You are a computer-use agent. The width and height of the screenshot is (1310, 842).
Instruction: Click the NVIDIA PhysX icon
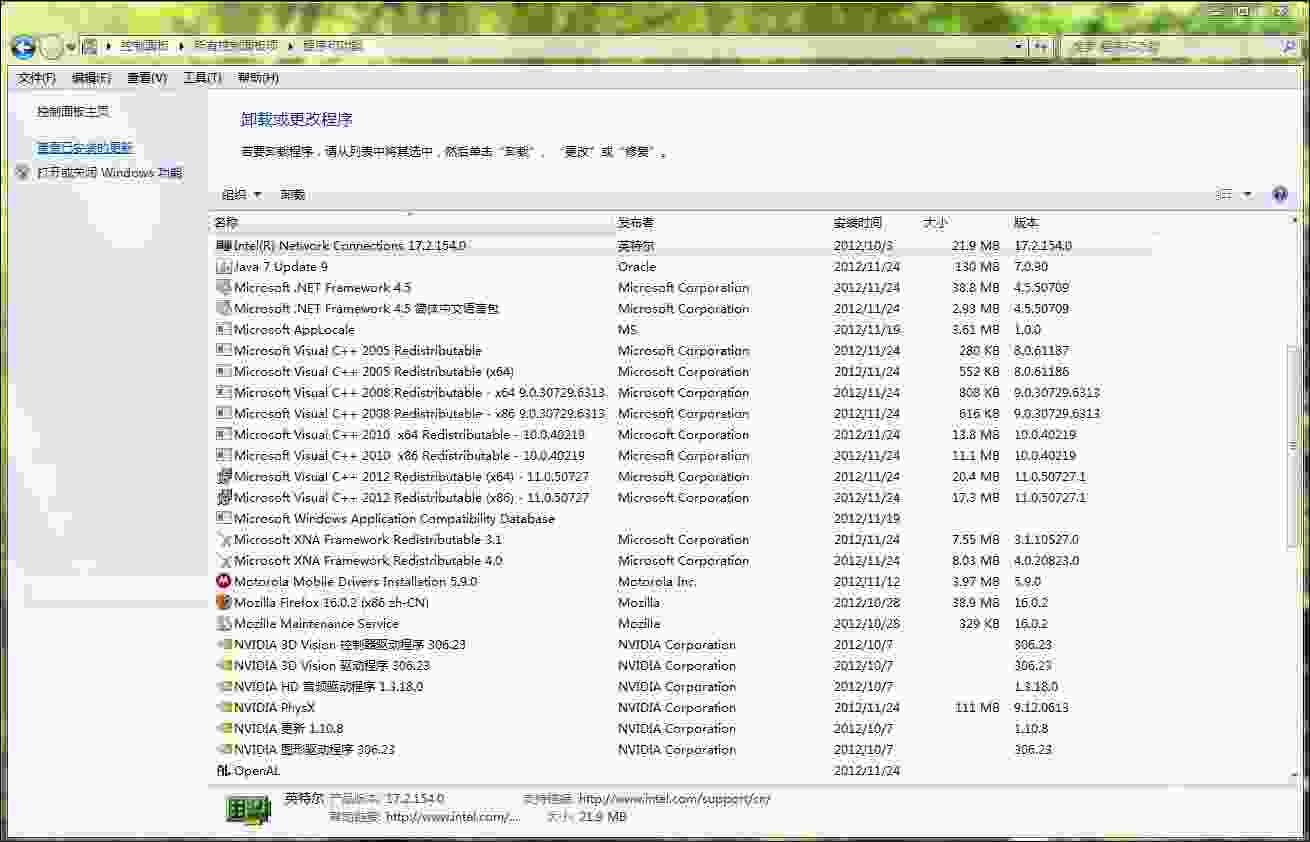pos(224,707)
